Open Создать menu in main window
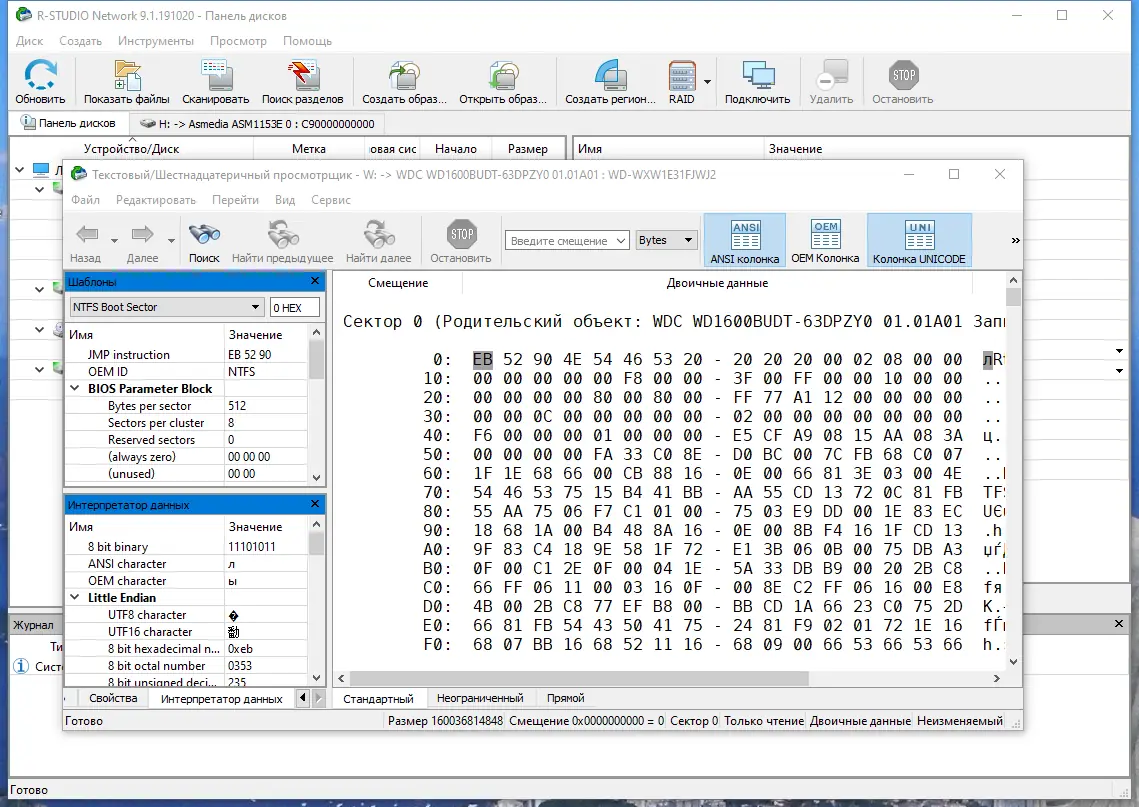1139x807 pixels. 81,41
